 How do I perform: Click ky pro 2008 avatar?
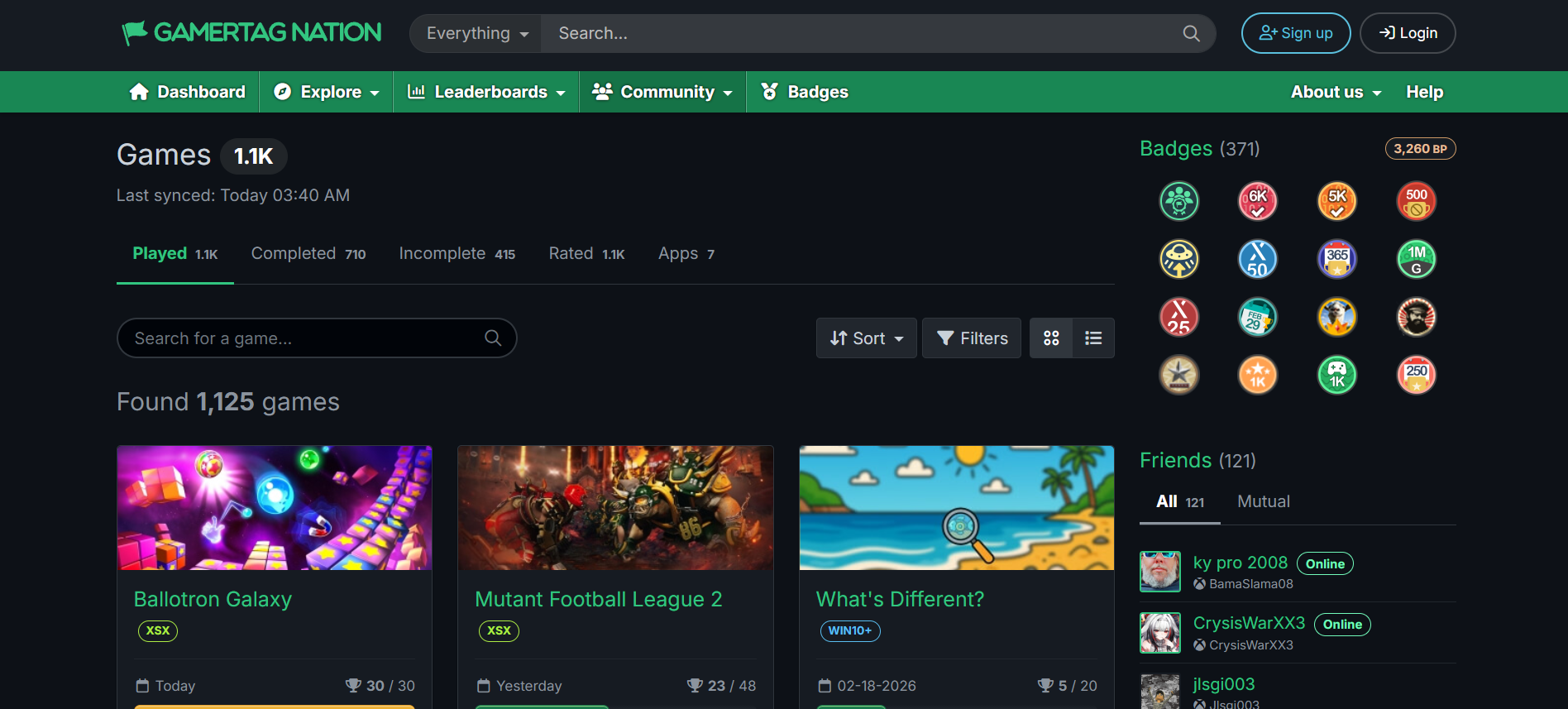pyautogui.click(x=1160, y=572)
